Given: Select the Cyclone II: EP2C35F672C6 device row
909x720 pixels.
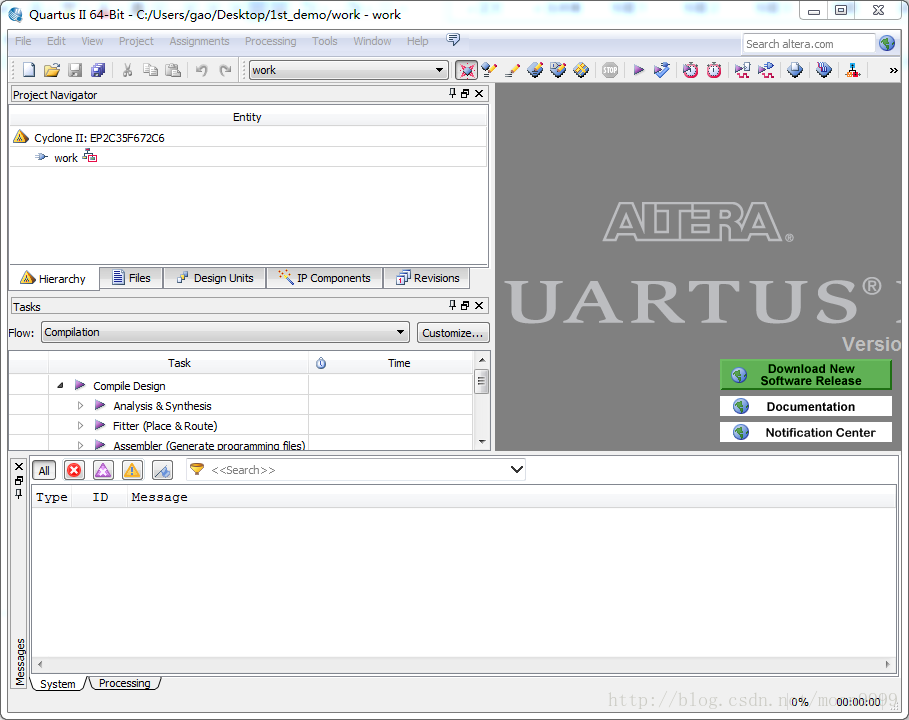Looking at the screenshot, I should 248,137.
